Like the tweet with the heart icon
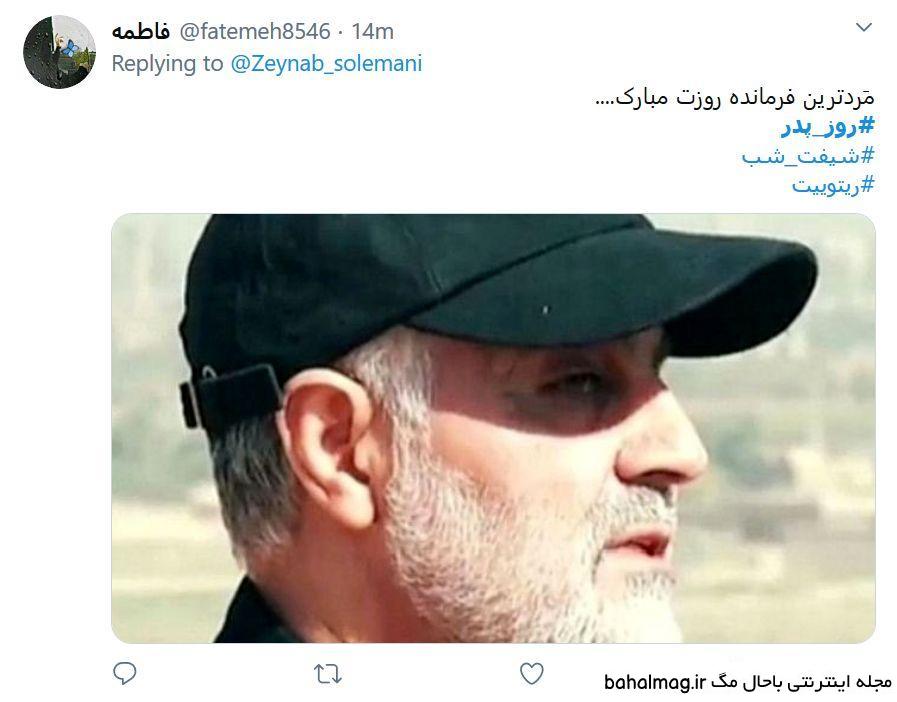This screenshot has height=702, width=897. click(x=531, y=674)
